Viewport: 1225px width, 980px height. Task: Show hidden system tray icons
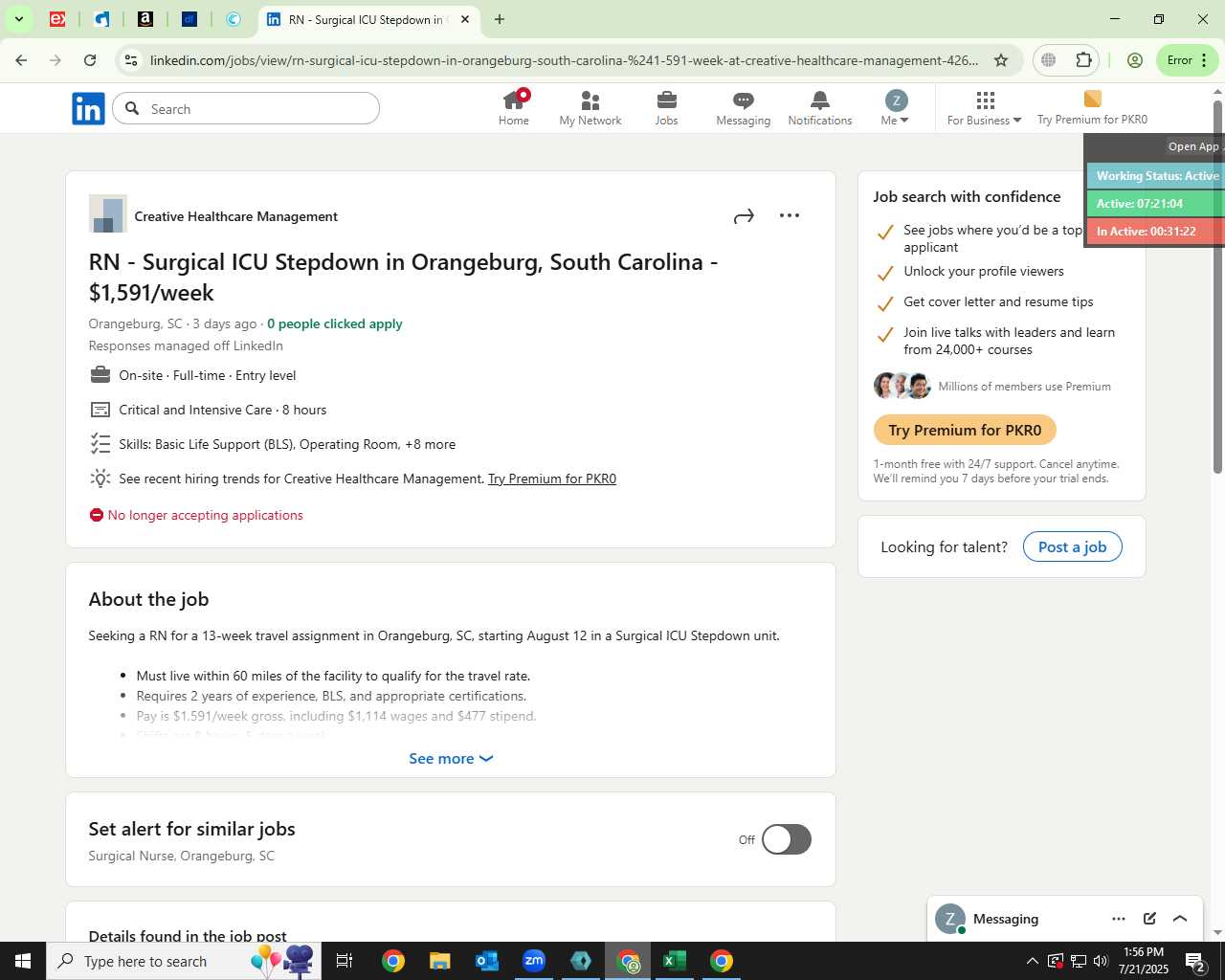pos(1032,961)
